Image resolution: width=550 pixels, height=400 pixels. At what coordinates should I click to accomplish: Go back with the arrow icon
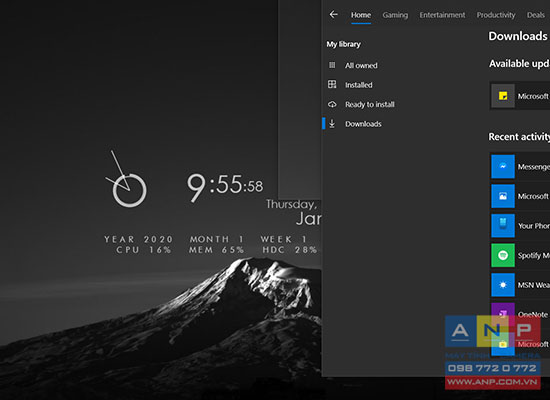334,14
